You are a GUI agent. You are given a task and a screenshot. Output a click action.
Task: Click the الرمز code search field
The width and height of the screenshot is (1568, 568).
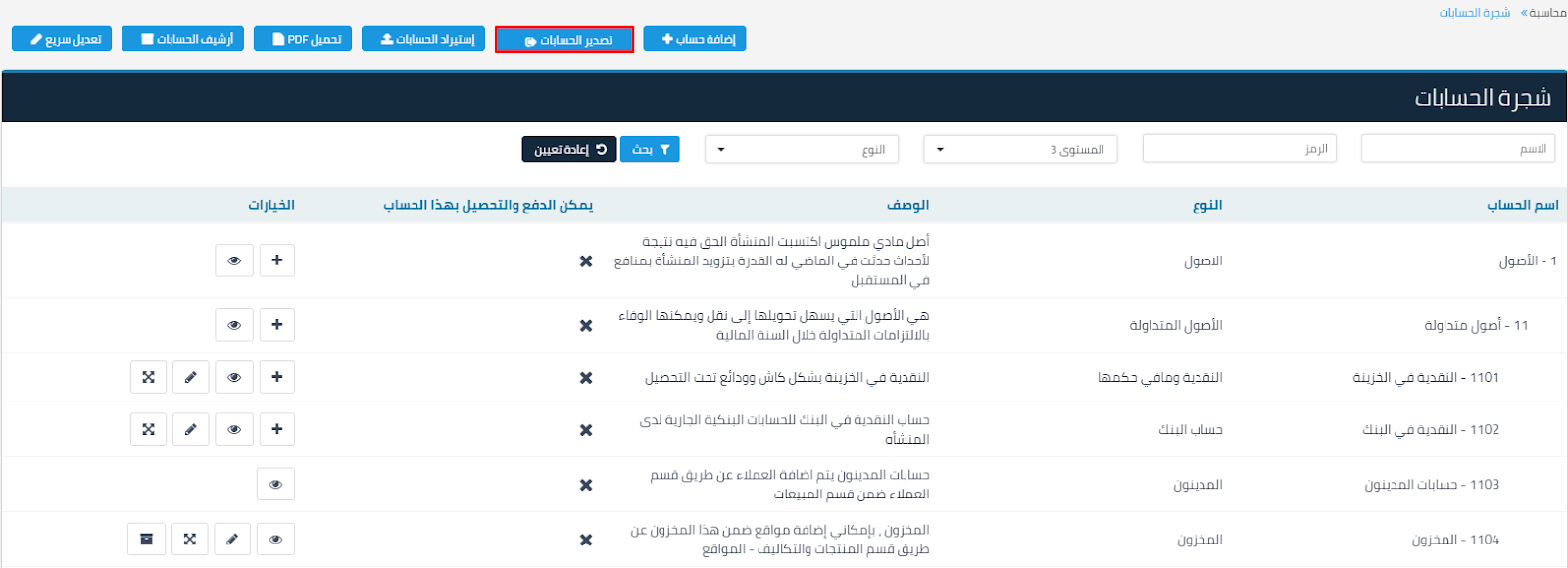point(1240,149)
